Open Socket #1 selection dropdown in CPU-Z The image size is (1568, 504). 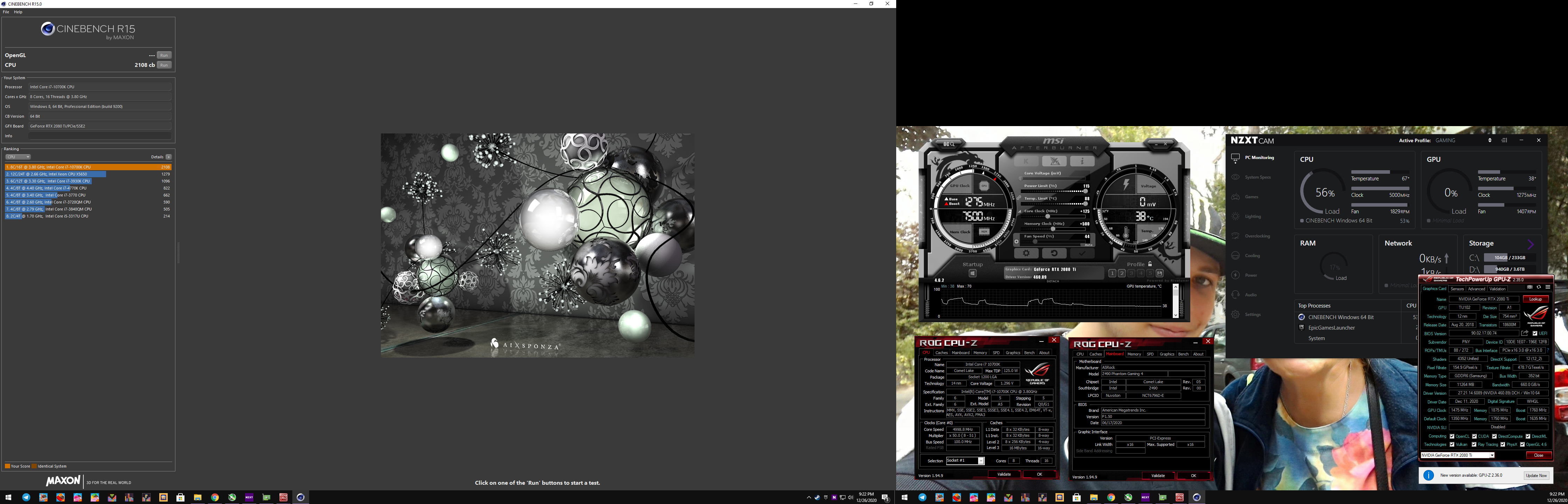click(966, 461)
